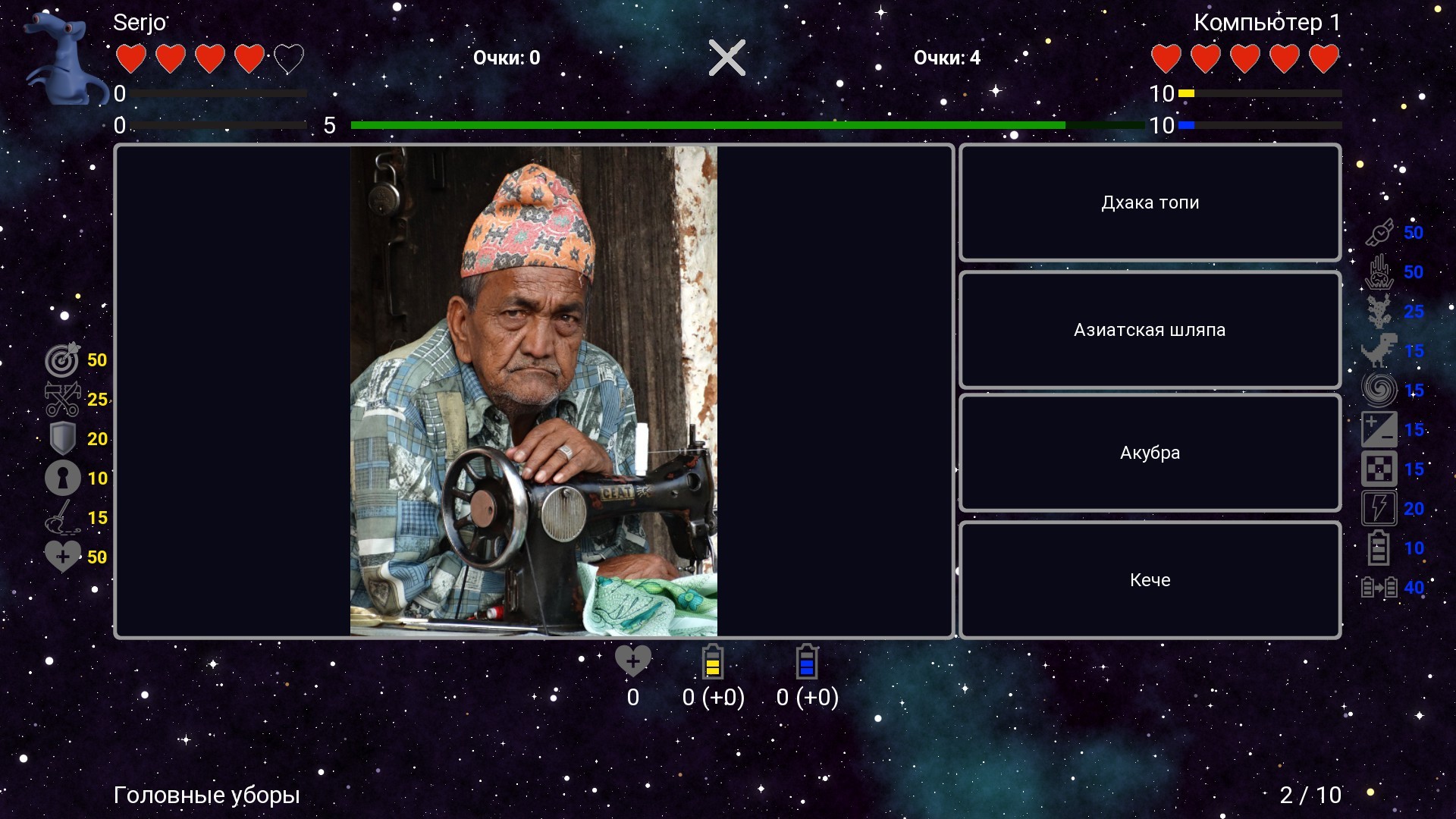
Task: Activate the winged clock ability
Action: pos(1379,233)
